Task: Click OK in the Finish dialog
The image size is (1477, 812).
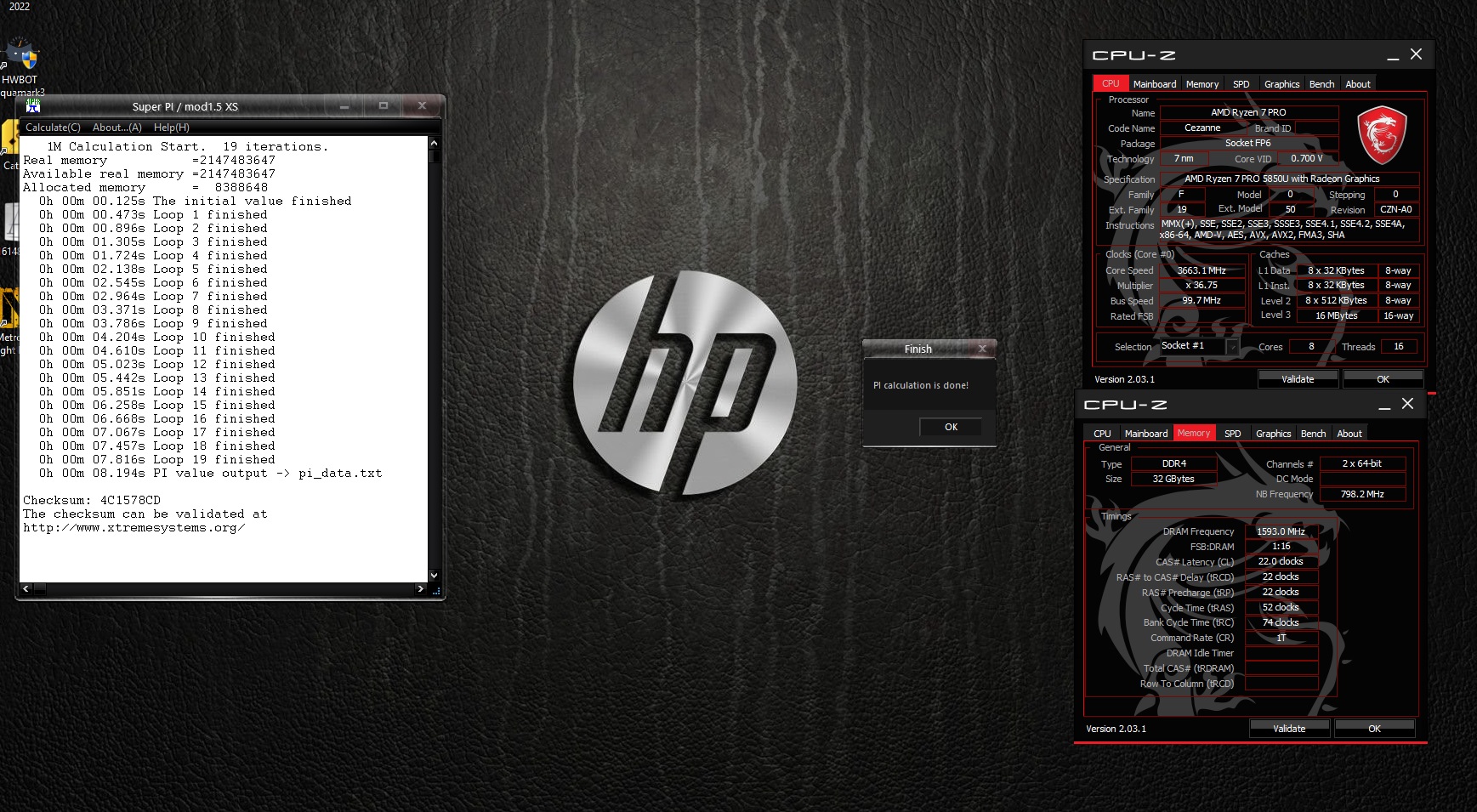Action: coord(951,427)
